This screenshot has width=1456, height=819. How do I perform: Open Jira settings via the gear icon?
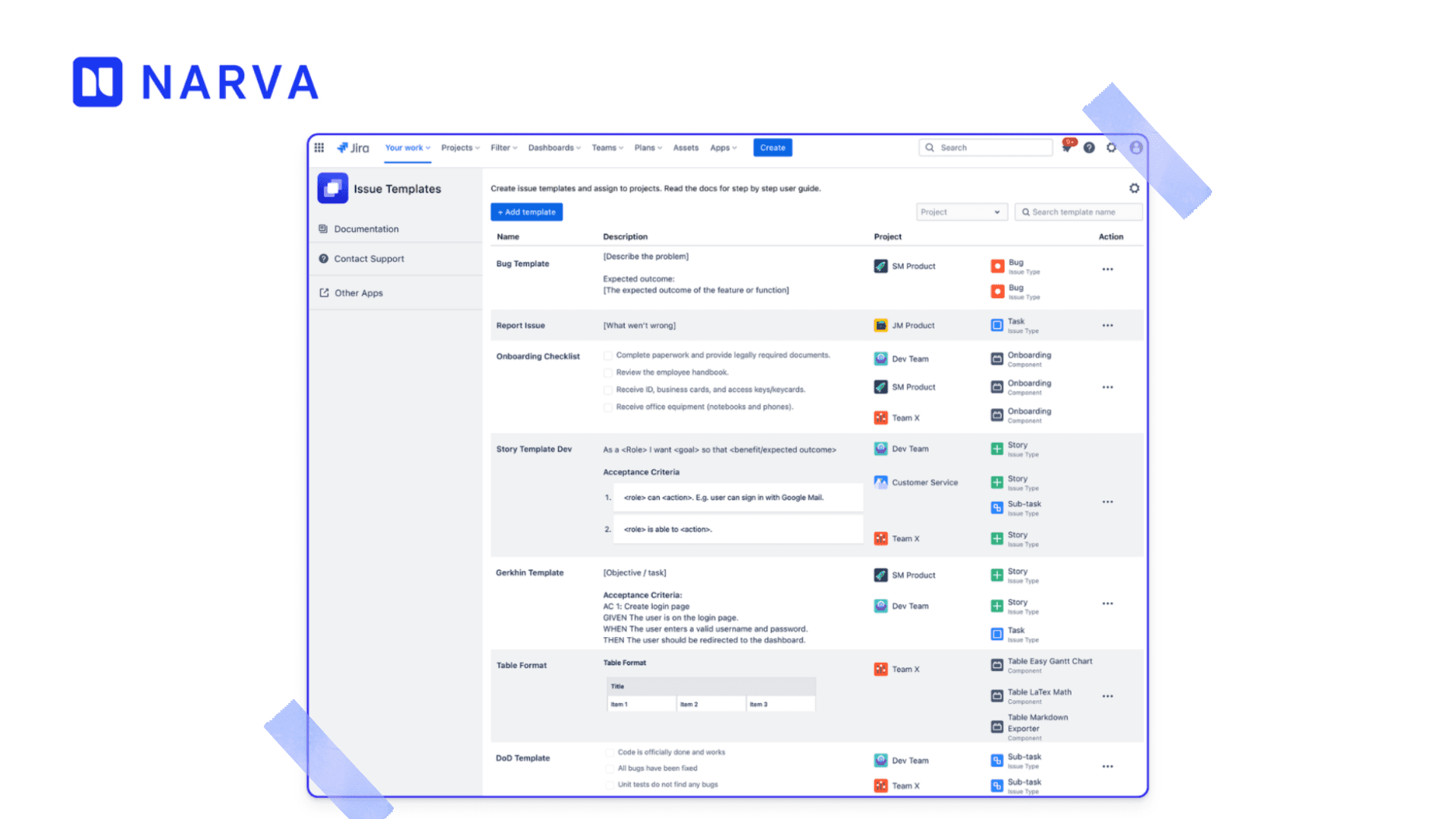pos(1112,148)
